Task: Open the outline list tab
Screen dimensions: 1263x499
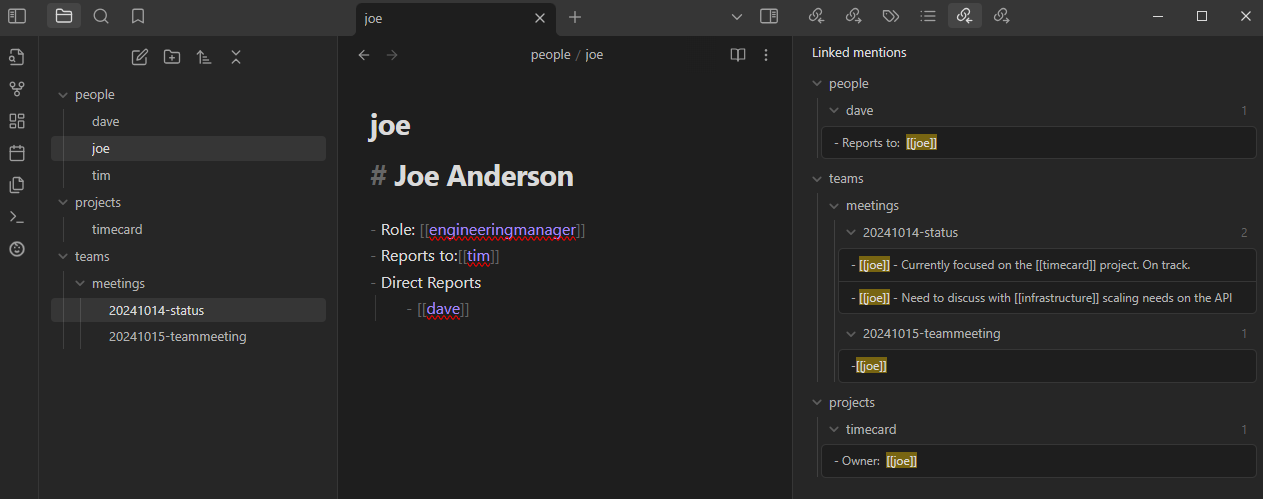Action: click(x=927, y=16)
